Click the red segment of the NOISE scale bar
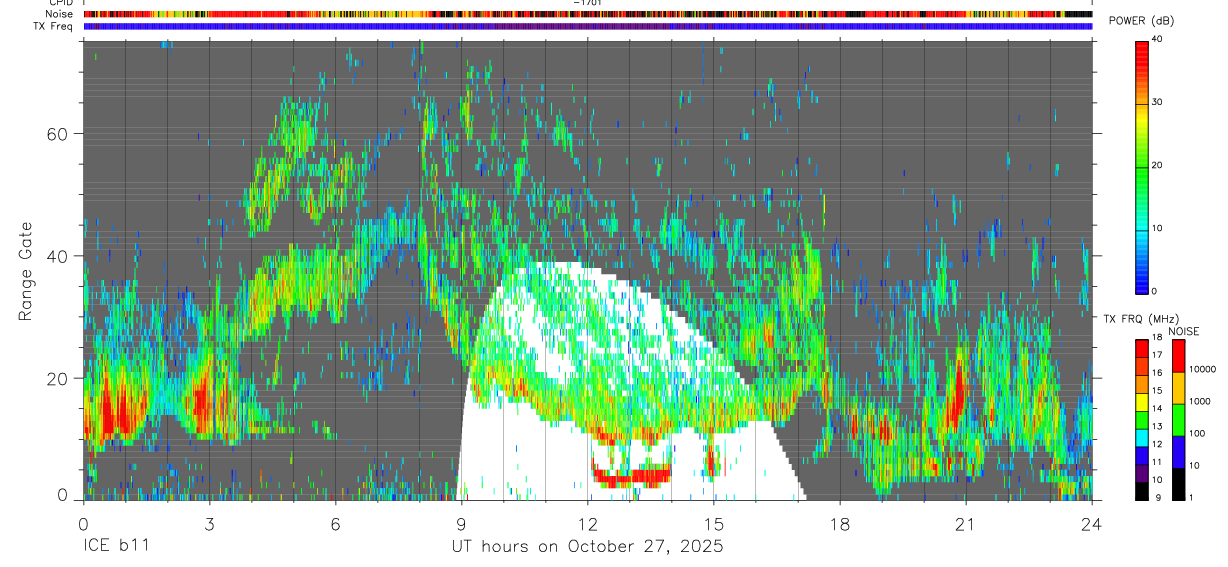This screenshot has height=567, width=1228. 1179,356
